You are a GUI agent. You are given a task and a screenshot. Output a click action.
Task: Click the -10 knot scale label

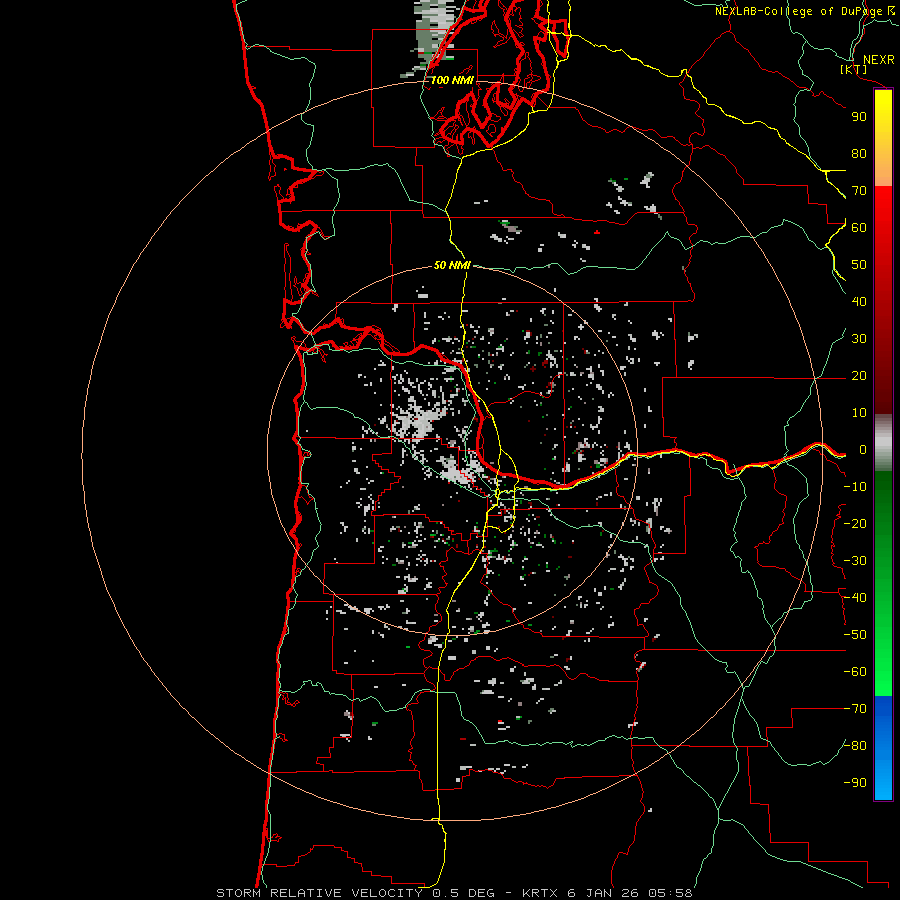pyautogui.click(x=855, y=487)
